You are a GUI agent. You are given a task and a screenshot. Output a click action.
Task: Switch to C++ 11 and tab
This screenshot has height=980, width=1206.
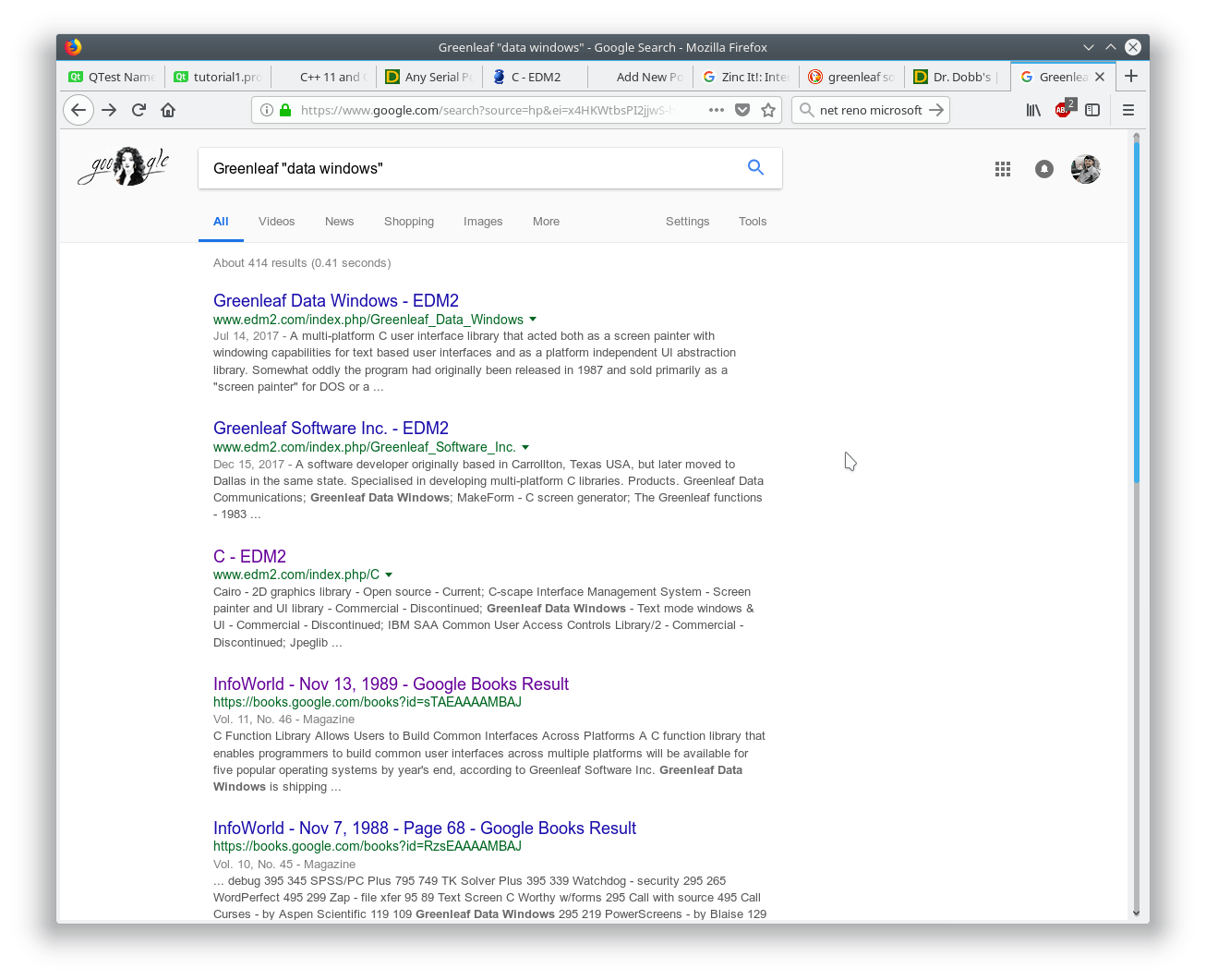point(323,77)
